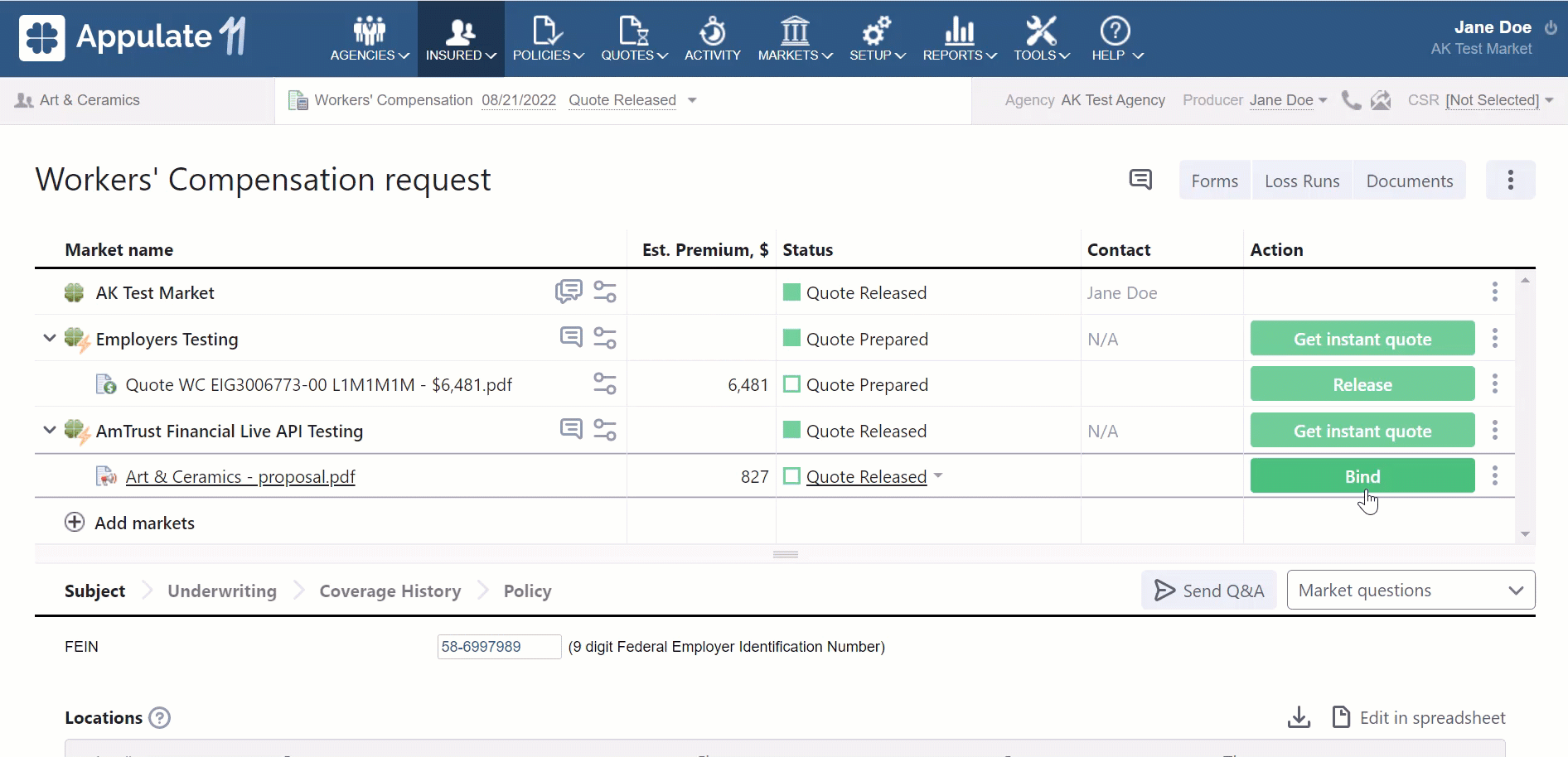Open the Tools menu
This screenshot has height=757, width=1568.
(1042, 39)
